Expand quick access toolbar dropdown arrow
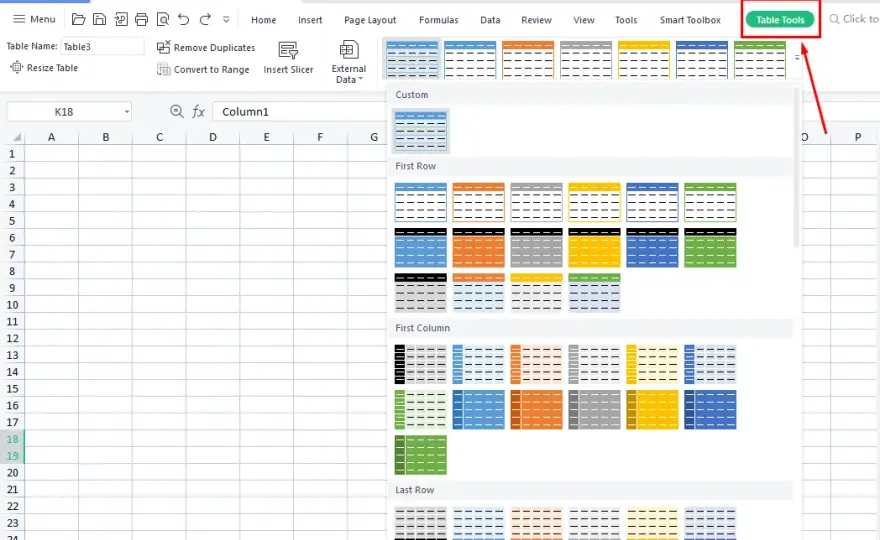 [226, 20]
